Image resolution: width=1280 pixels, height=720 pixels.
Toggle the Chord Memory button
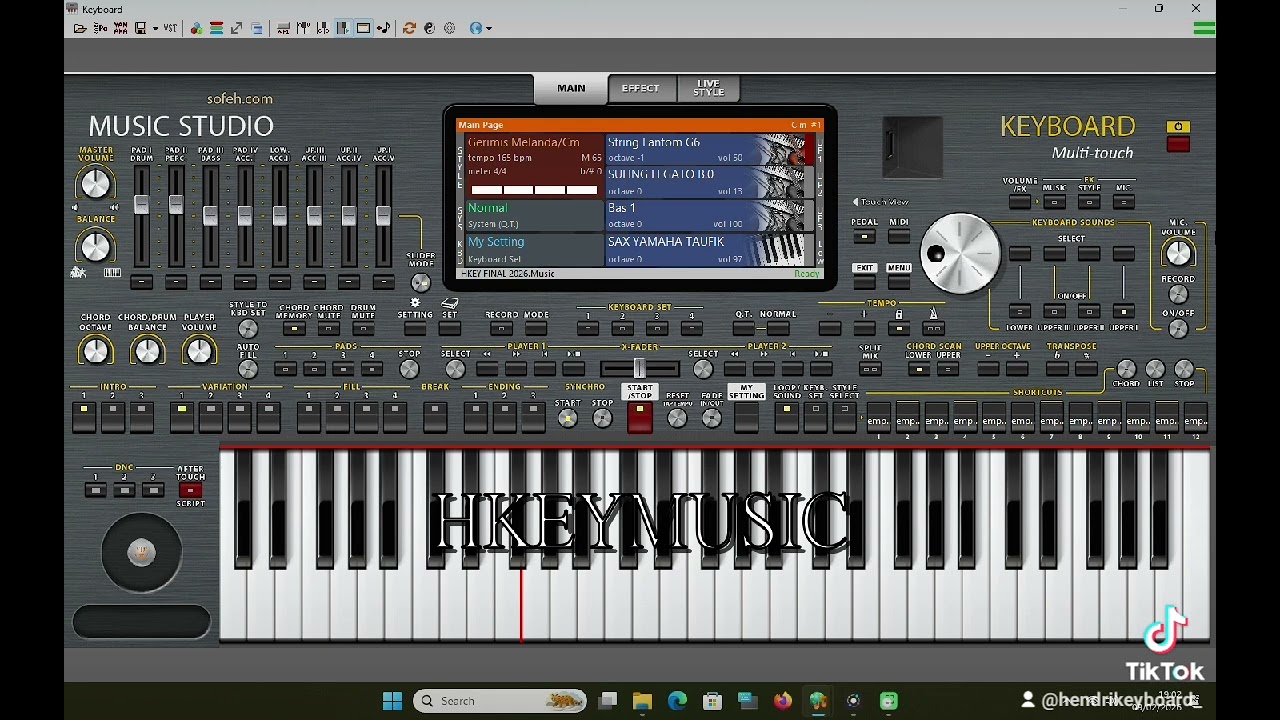point(293,328)
